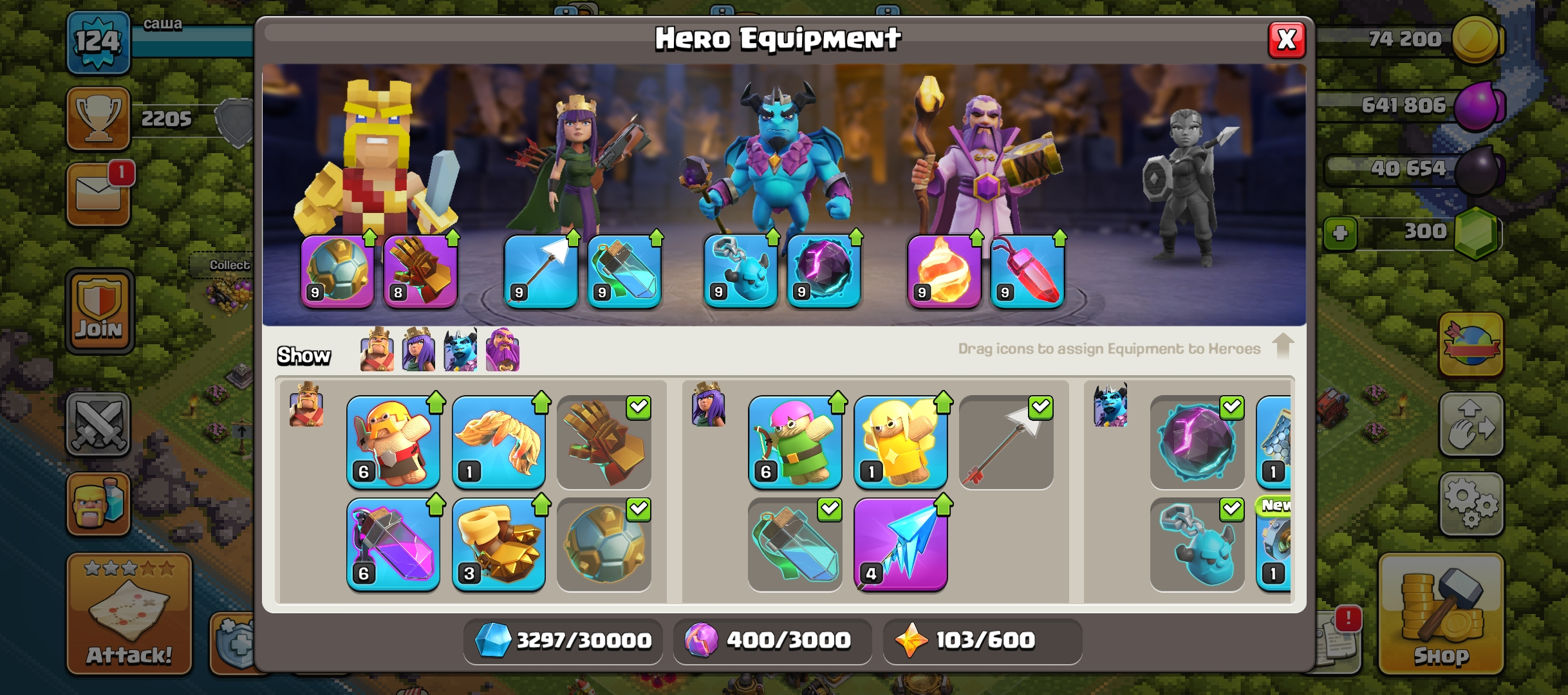Tap the Attack! map button
This screenshot has height=695, width=1568.
(x=129, y=614)
